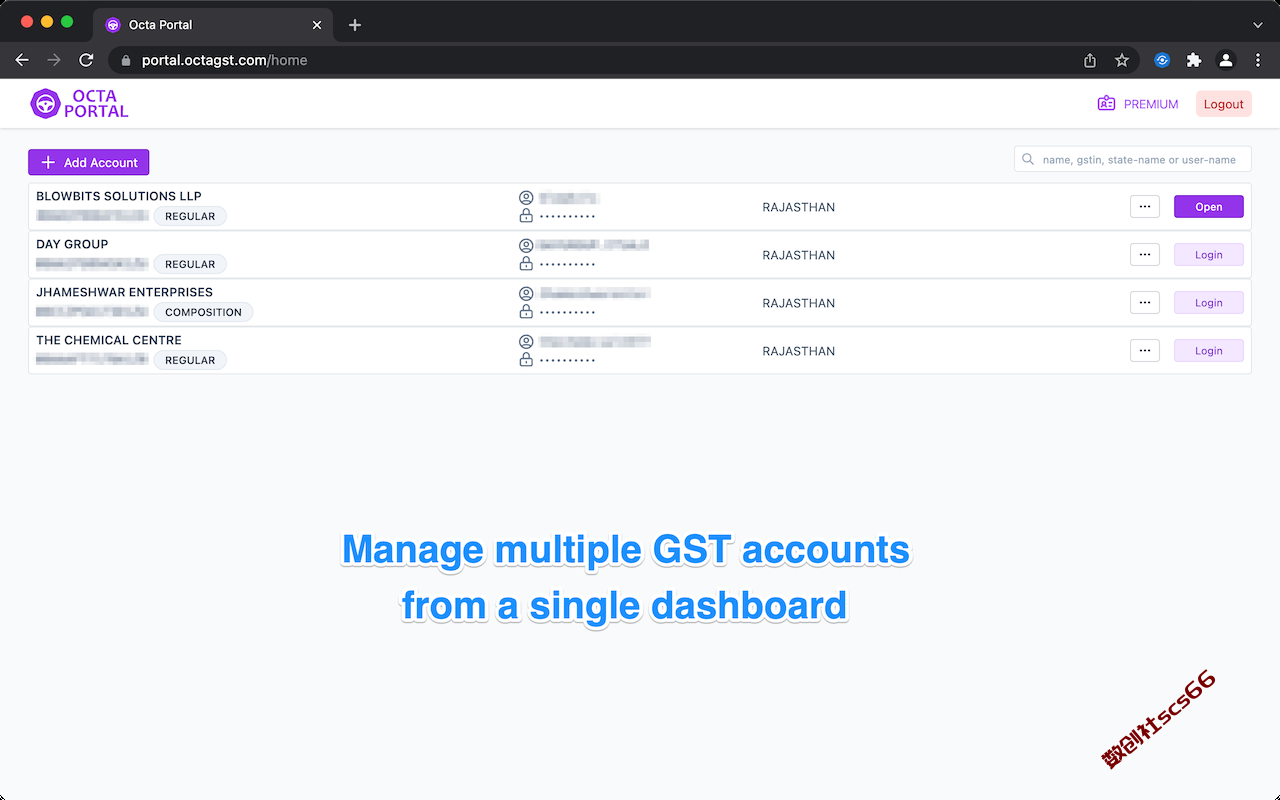Select THE CHEMICAL CENTRE name

(x=109, y=340)
